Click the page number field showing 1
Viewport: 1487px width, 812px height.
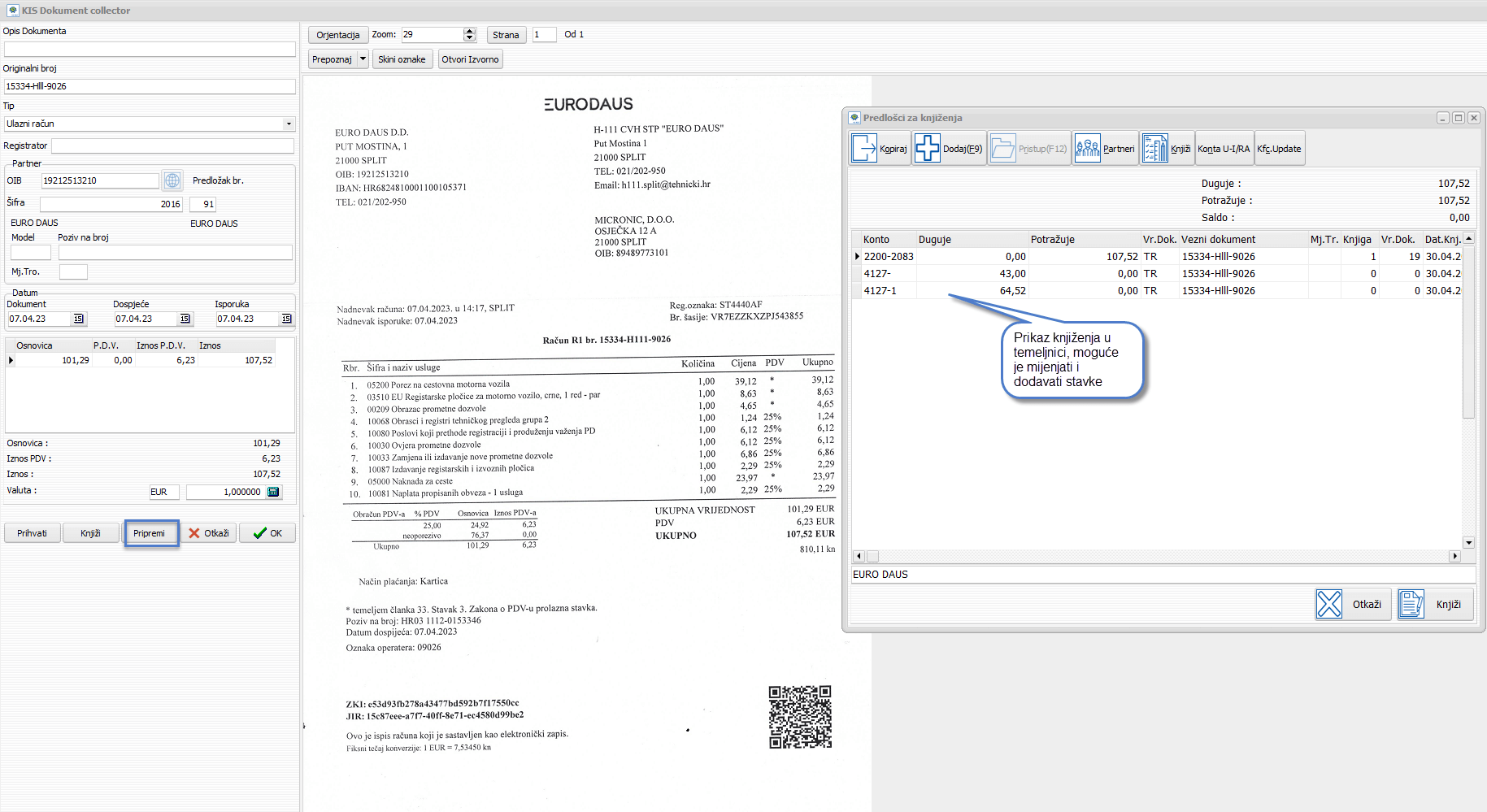point(544,34)
